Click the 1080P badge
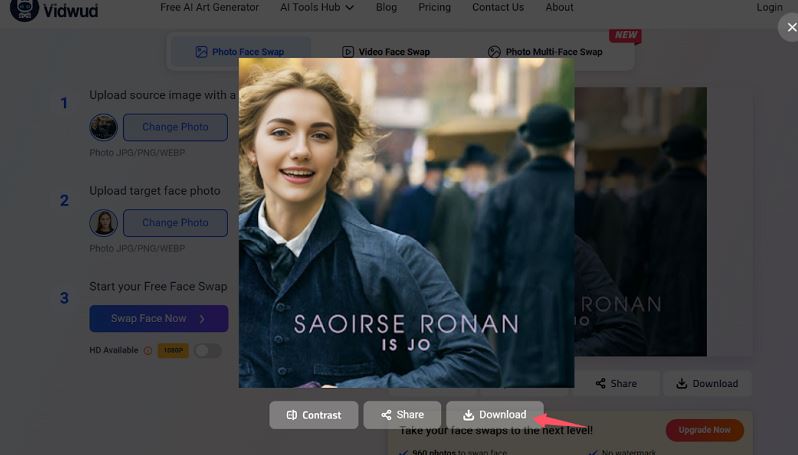 click(173, 351)
